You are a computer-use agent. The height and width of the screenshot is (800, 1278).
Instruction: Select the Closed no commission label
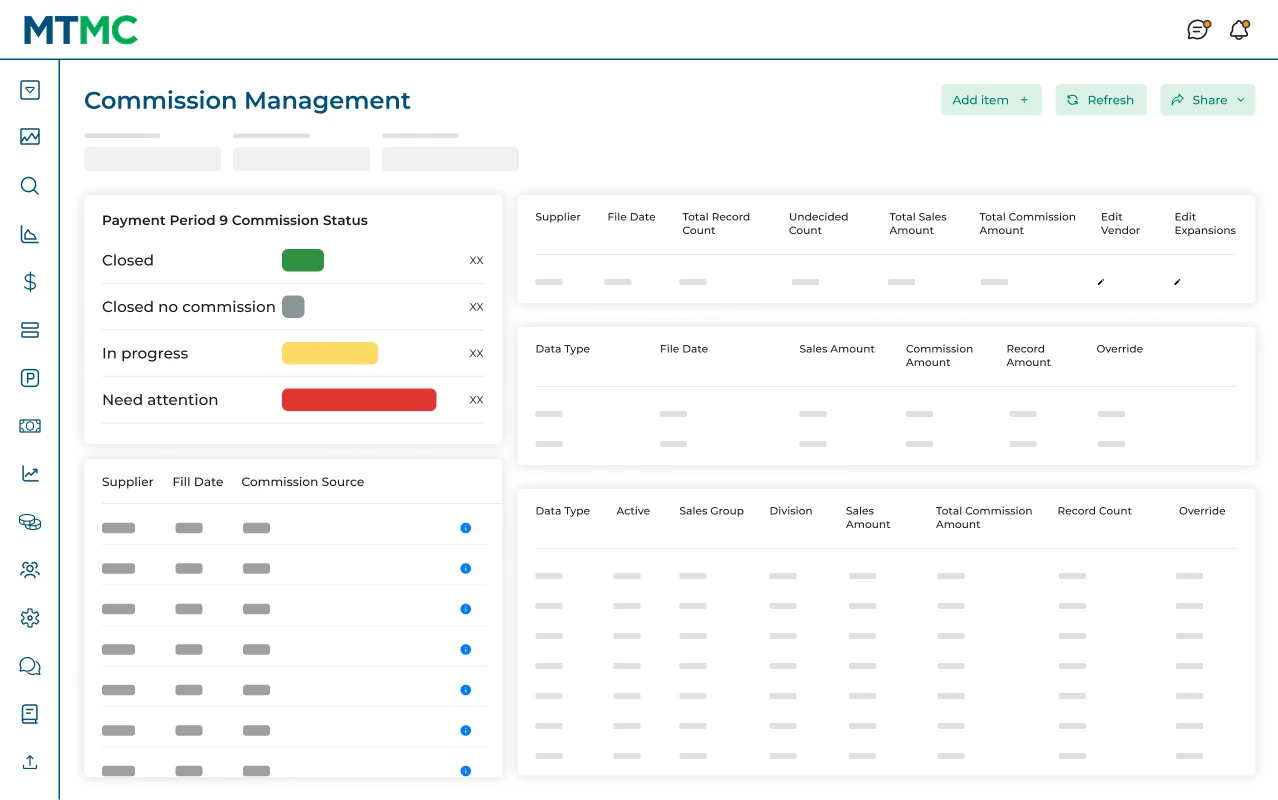[x=189, y=307]
